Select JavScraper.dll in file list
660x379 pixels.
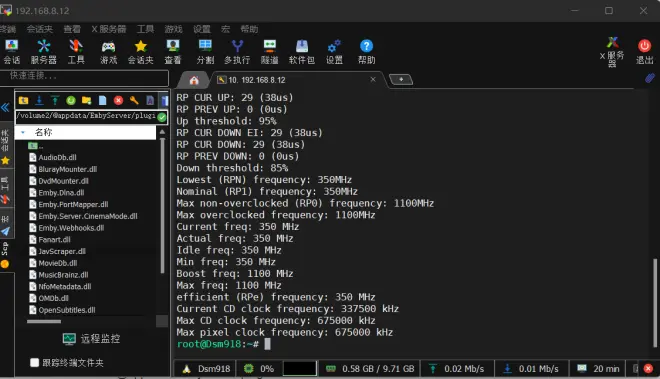tap(58, 251)
